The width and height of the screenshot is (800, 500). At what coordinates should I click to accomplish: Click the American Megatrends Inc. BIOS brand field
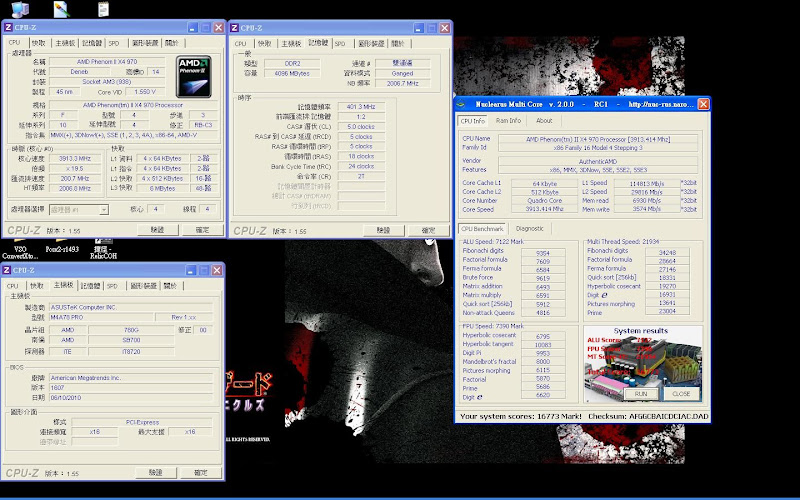click(x=131, y=378)
